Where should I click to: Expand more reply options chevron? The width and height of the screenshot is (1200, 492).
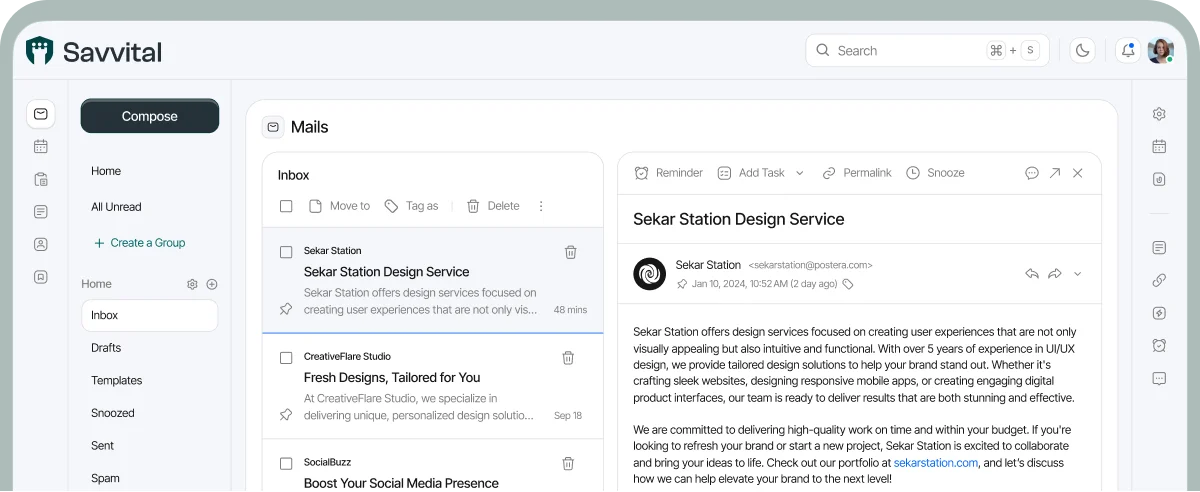(1077, 274)
